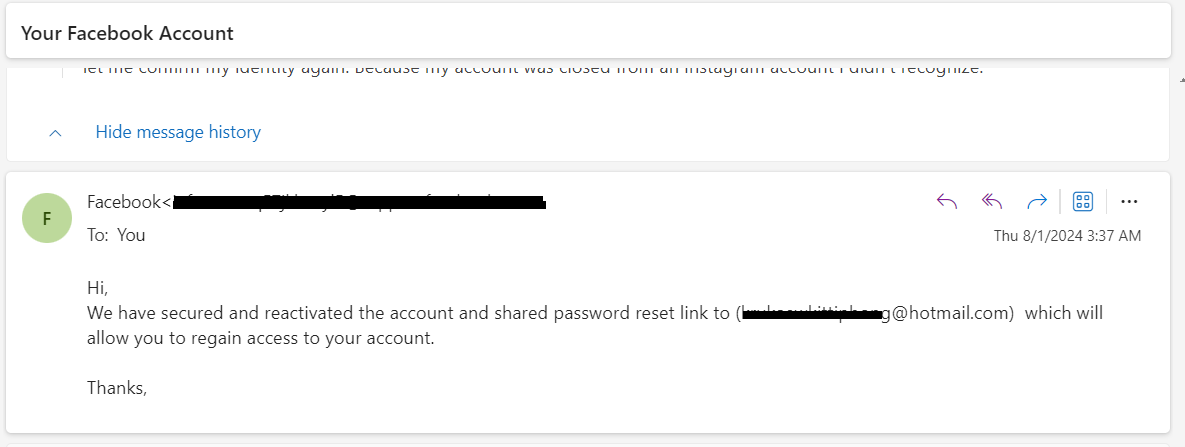Select the recipient name You
Viewport: 1185px width, 447px height.
point(131,235)
